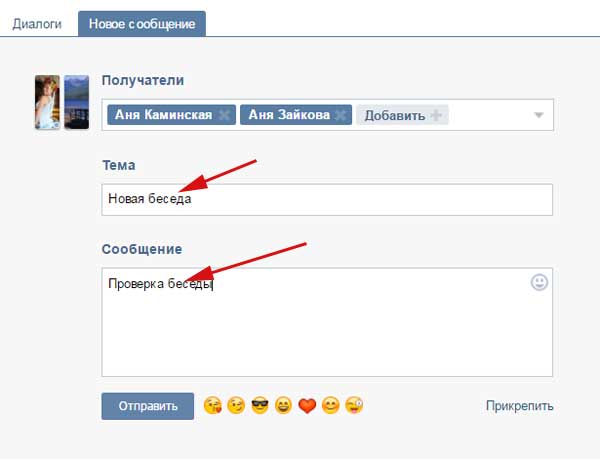
Task: Insert the grinning face emoji
Action: coord(284,406)
